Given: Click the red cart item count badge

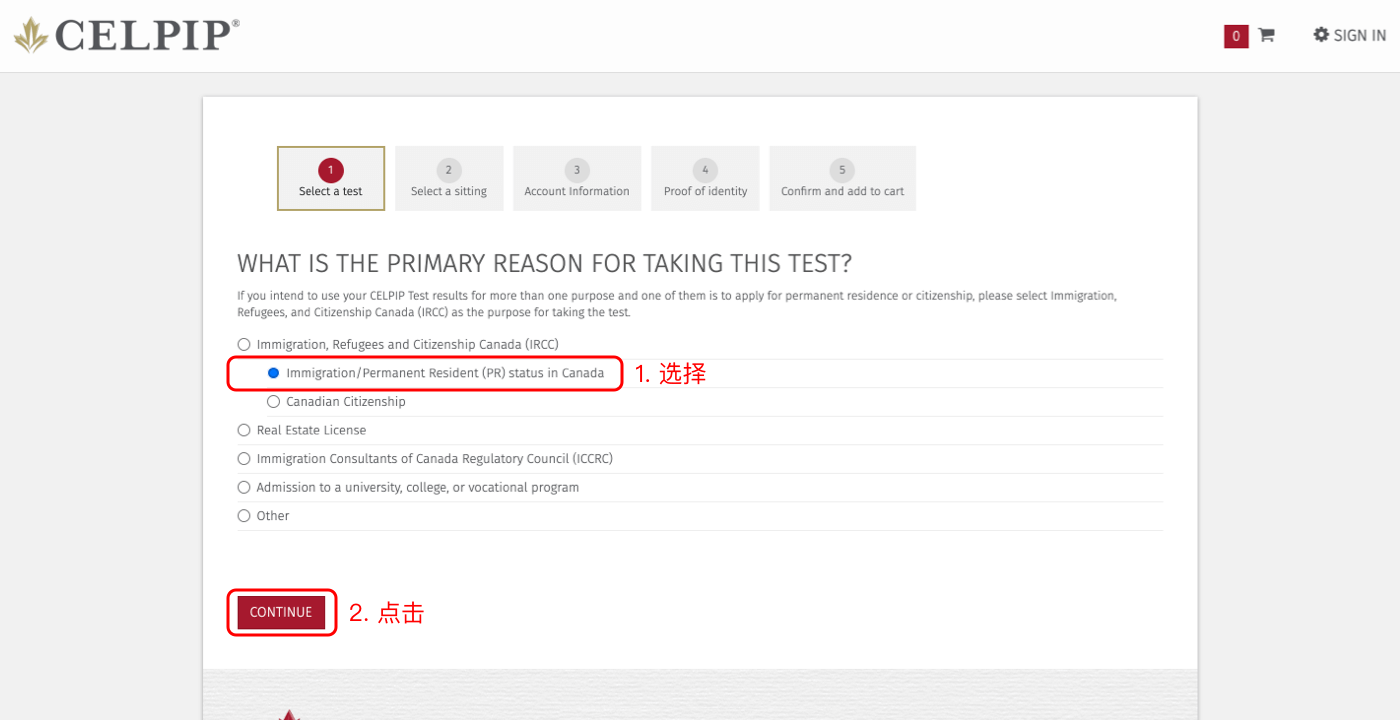Looking at the screenshot, I should (1236, 36).
